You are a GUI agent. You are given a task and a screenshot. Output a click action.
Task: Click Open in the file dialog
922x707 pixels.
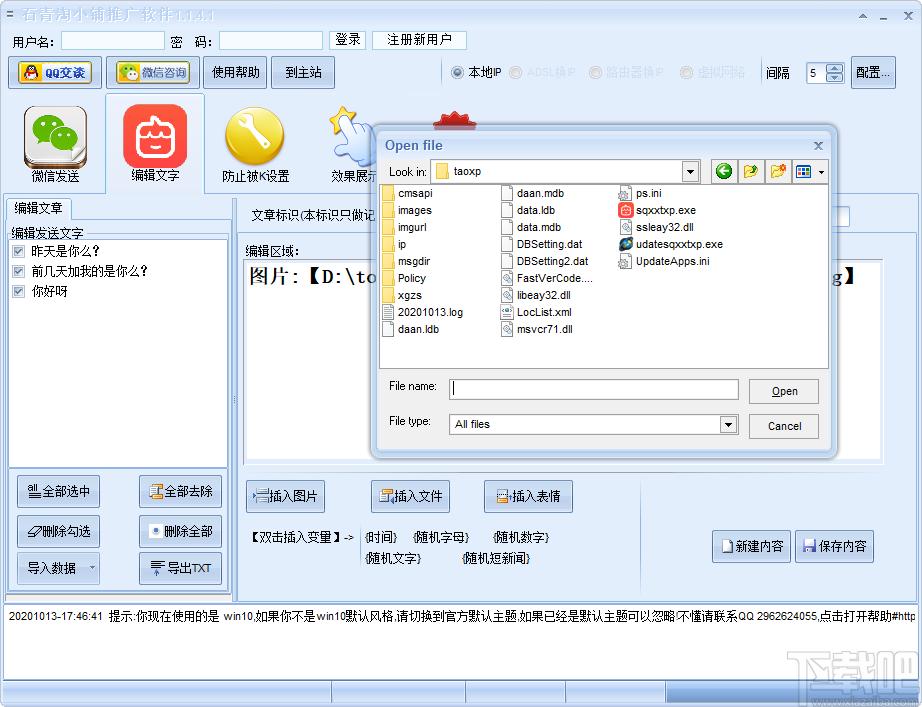point(784,392)
